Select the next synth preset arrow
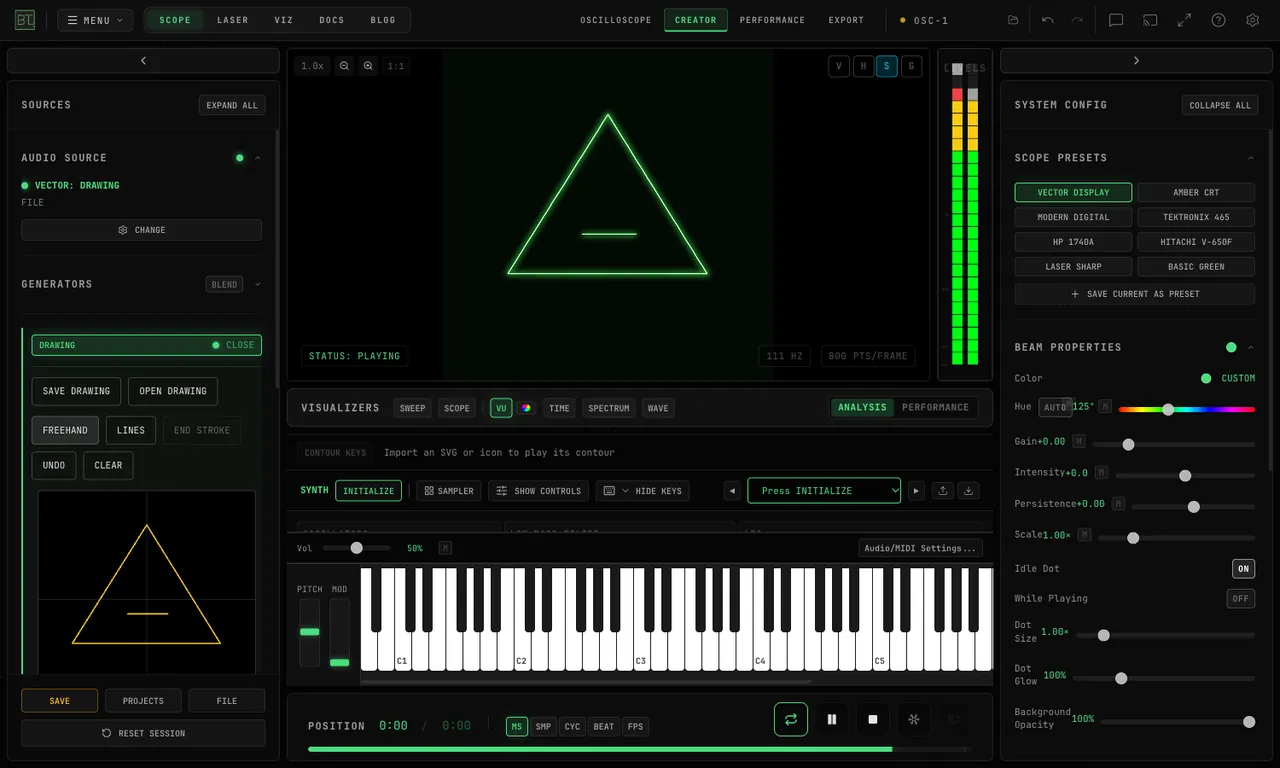The image size is (1280, 768). coord(915,491)
